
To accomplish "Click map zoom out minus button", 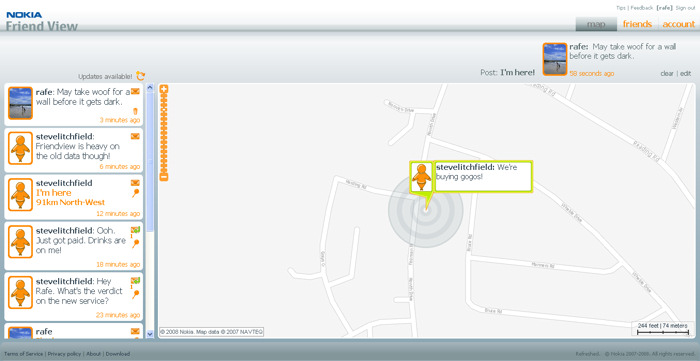I will click(164, 177).
